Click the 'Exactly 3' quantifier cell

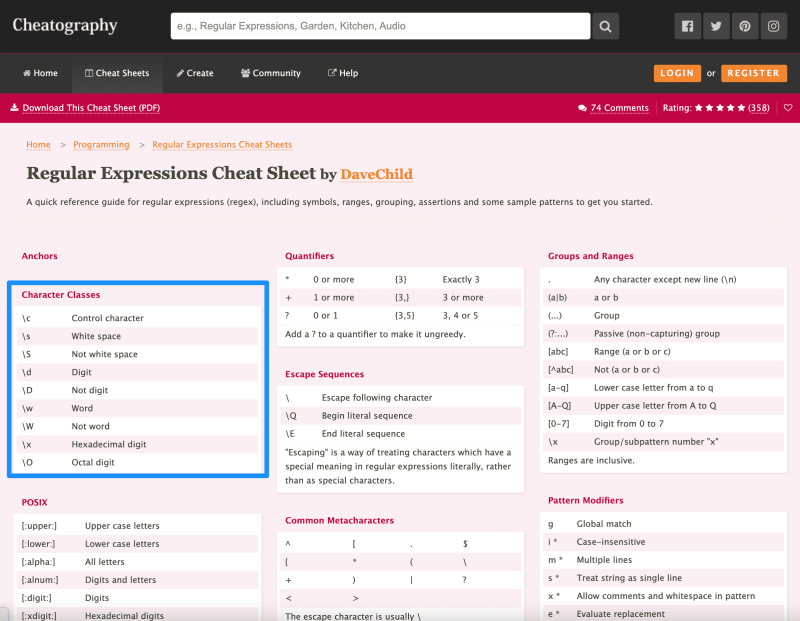[461, 279]
